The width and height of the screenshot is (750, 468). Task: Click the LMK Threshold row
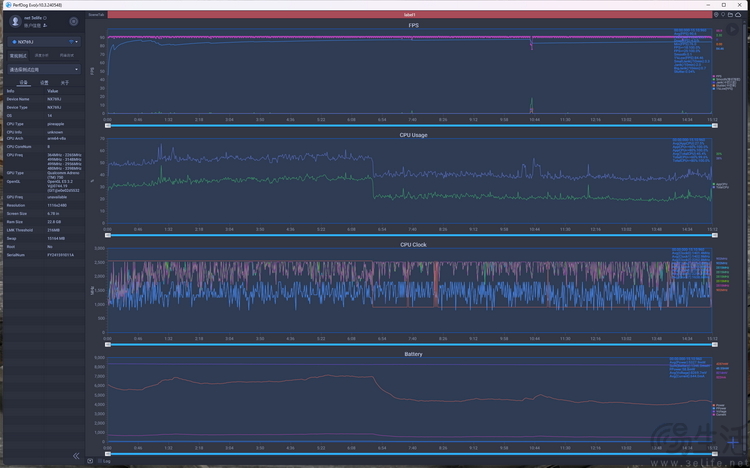[x=44, y=230]
